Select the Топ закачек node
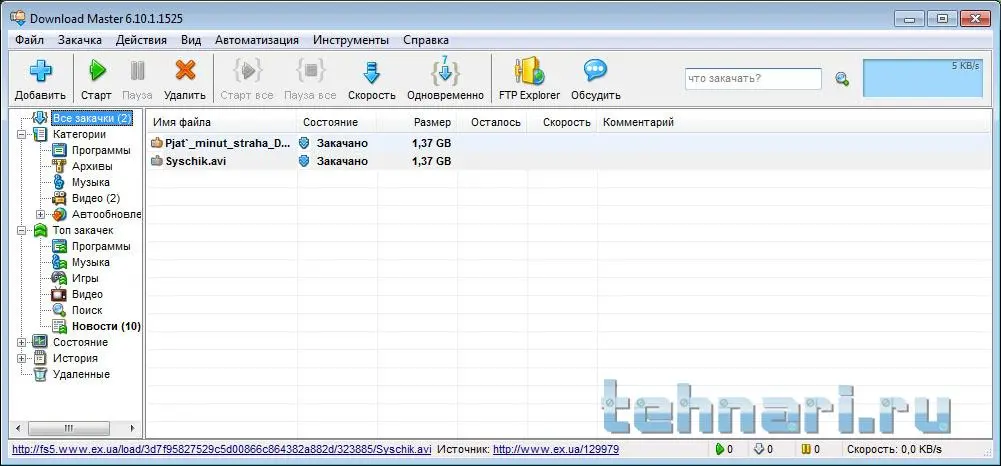Image resolution: width=1001 pixels, height=466 pixels. (83, 230)
